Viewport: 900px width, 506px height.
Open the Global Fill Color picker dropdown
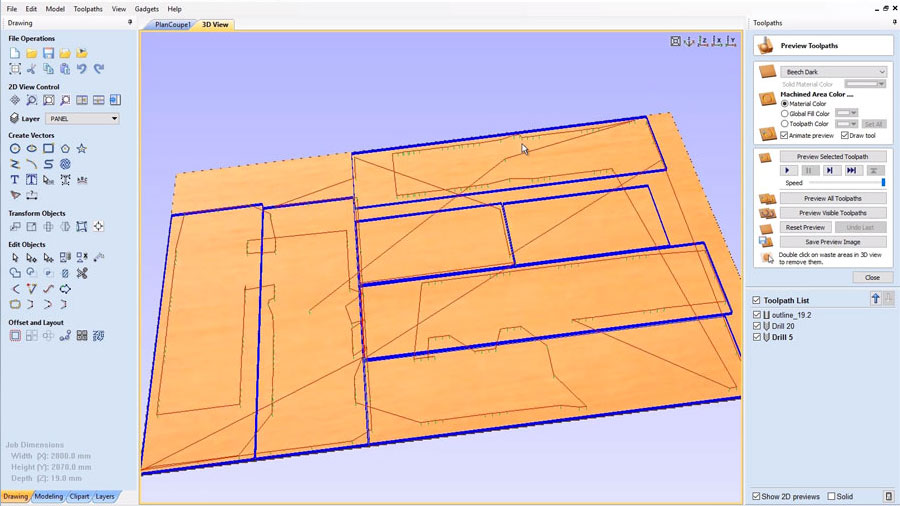(x=847, y=114)
